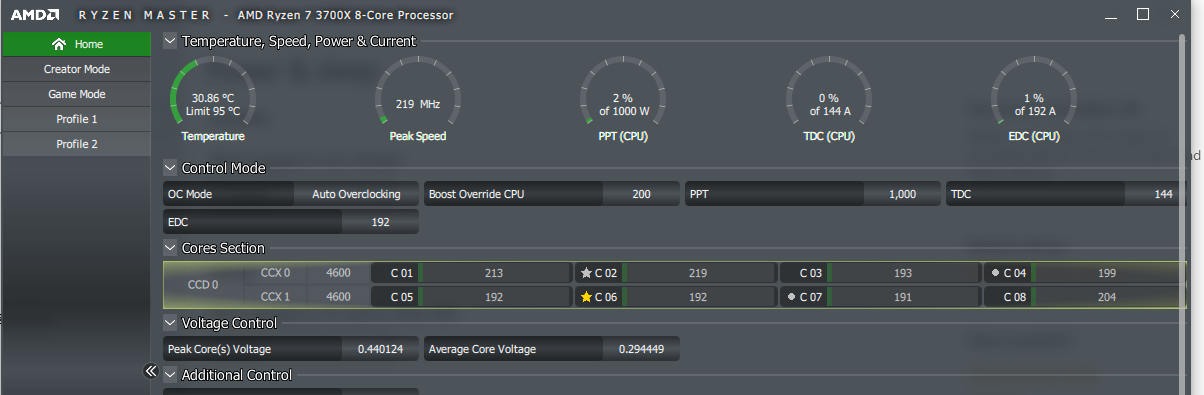Select the CCX 0 4600 speed field
Screen dimensions: 1204x395
coord(338,272)
